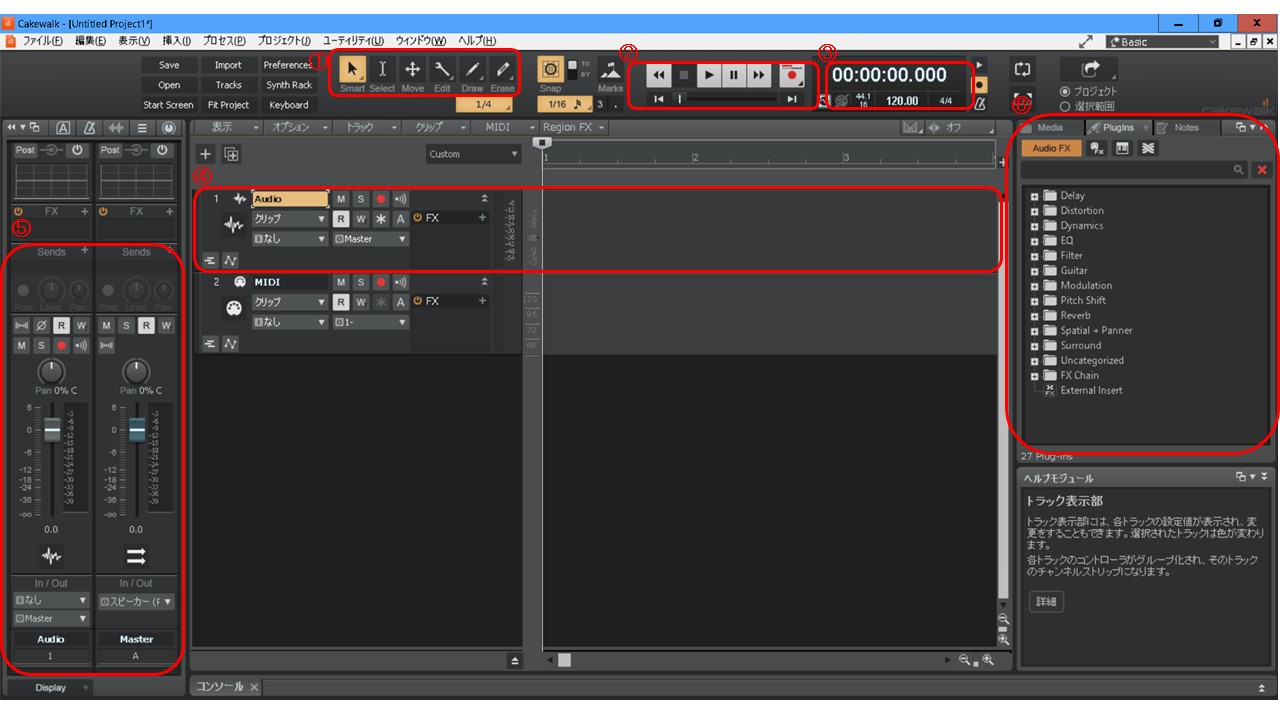Open the プロジェクト menu
Image resolution: width=1280 pixels, height=720 pixels.
[283, 41]
